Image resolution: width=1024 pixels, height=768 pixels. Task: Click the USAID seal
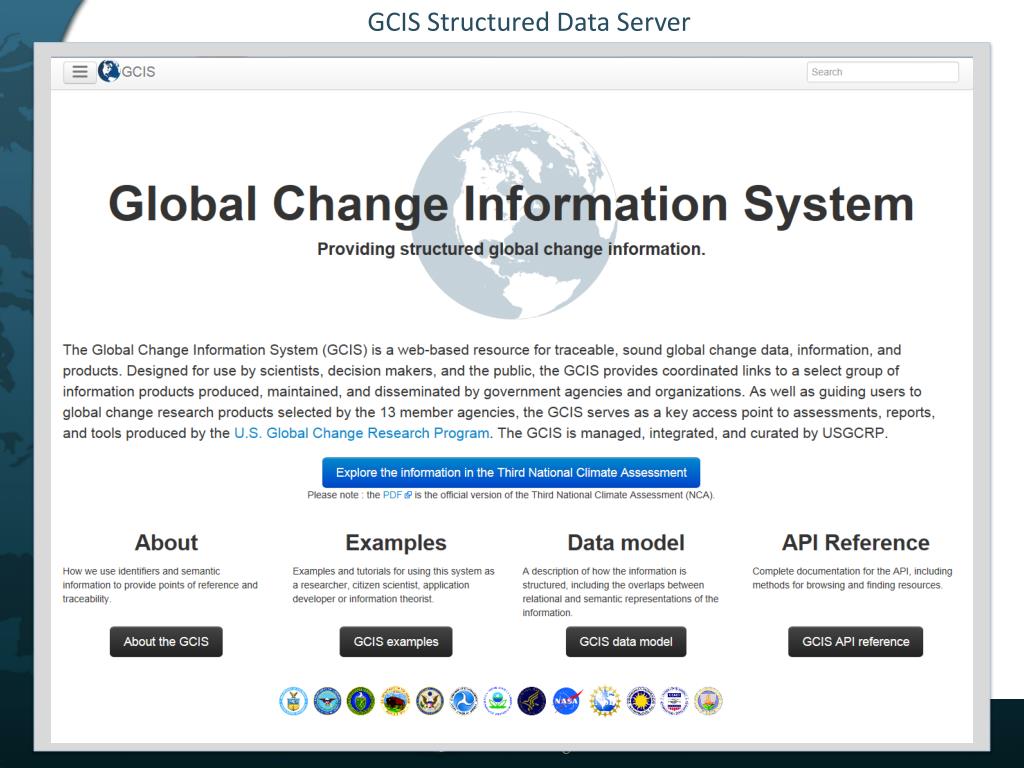675,701
